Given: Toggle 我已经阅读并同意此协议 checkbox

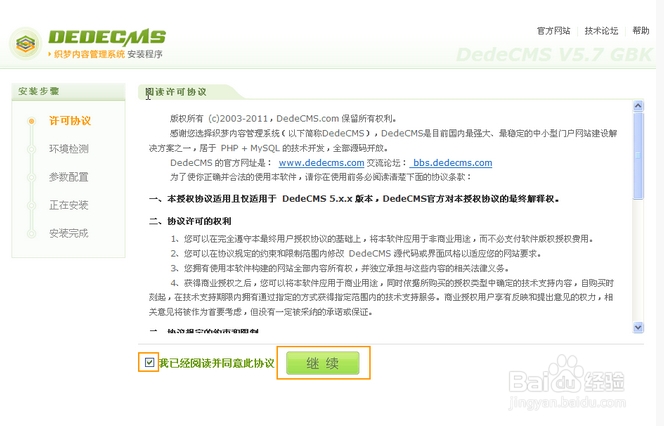Looking at the screenshot, I should tap(149, 362).
